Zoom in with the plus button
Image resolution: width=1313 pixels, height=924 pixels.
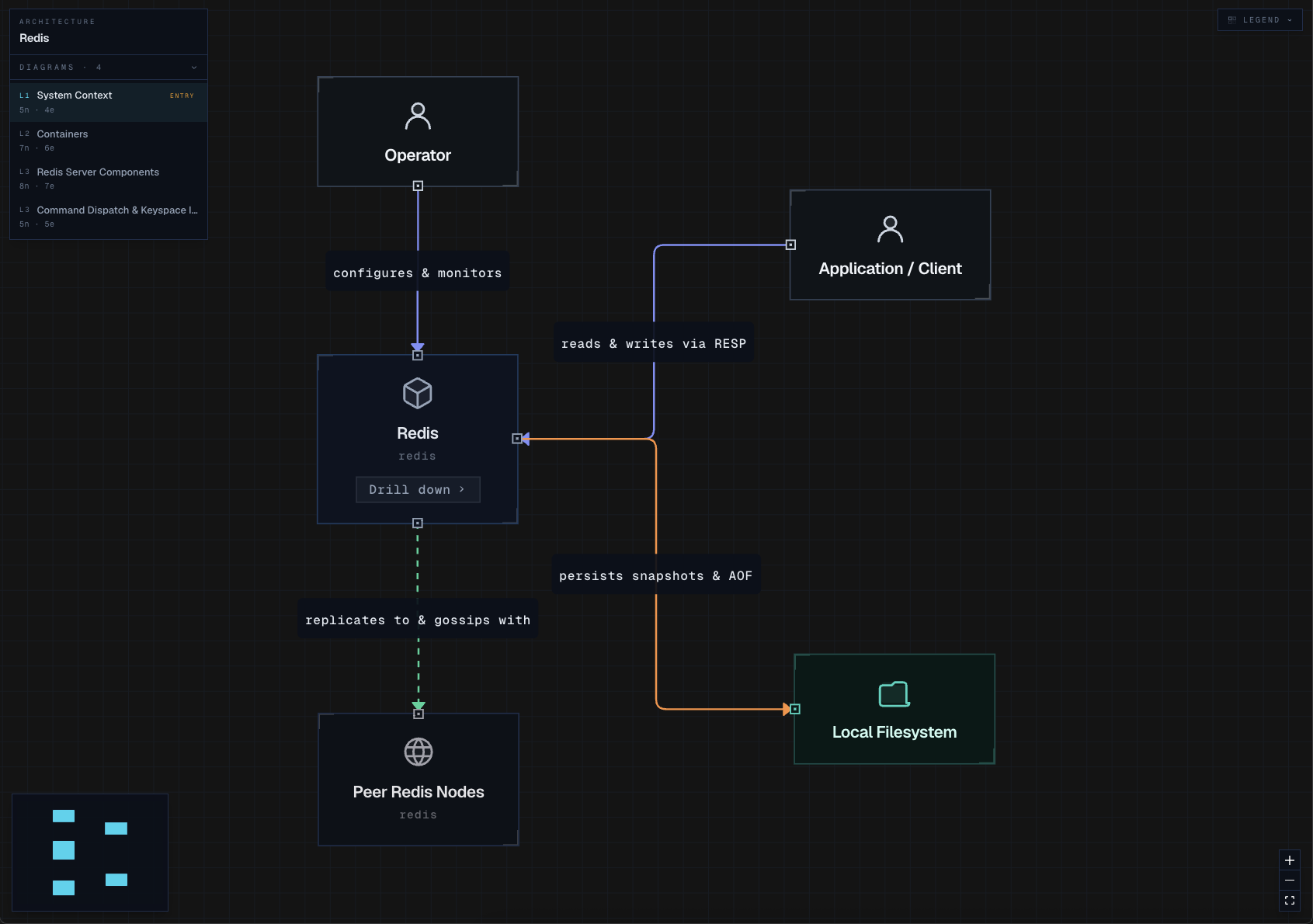1290,860
